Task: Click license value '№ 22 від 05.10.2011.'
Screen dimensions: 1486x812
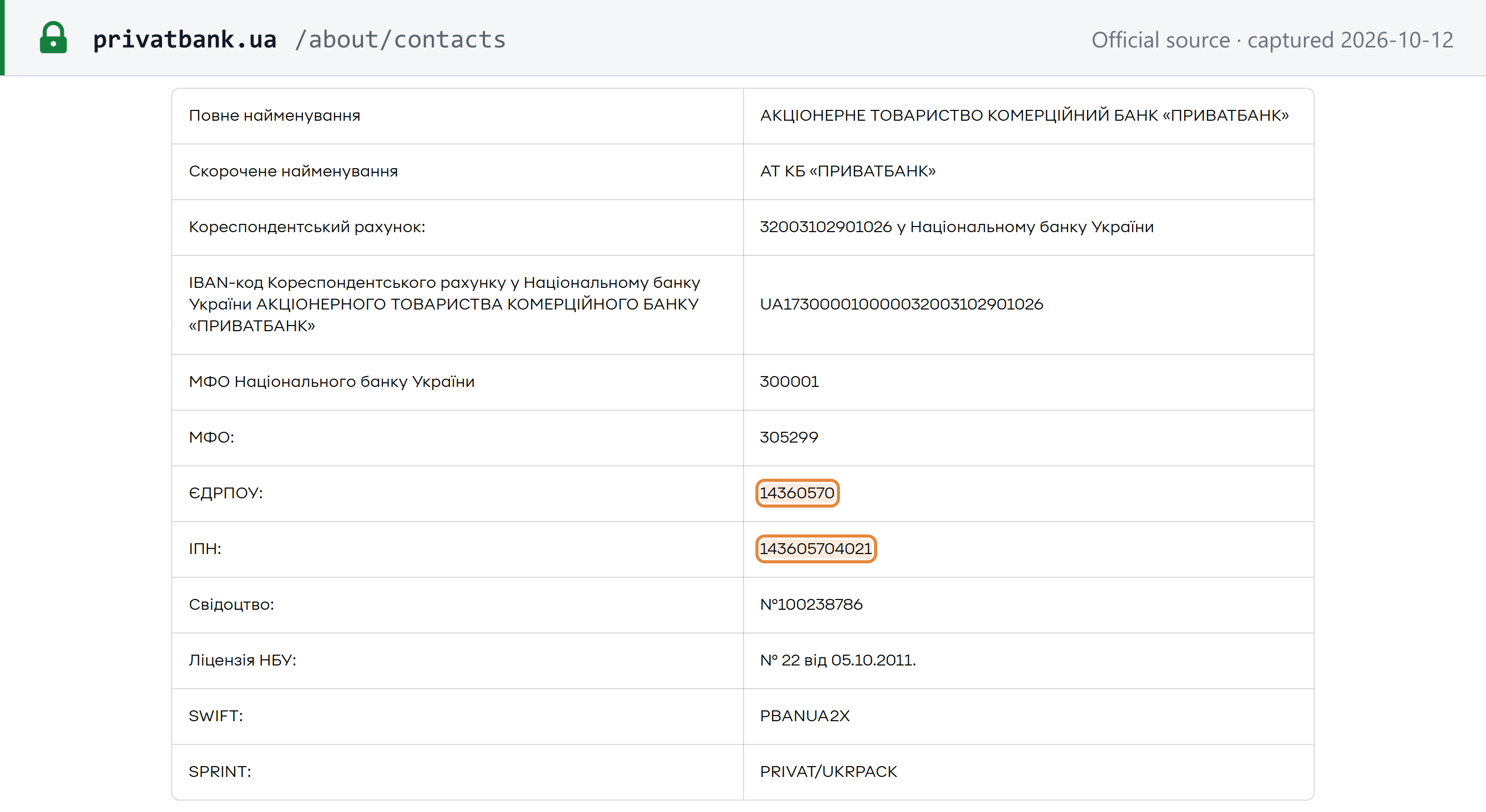Action: click(837, 660)
